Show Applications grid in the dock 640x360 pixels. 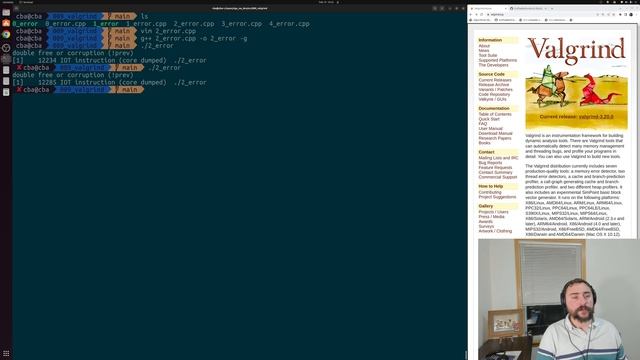click(x=6, y=353)
